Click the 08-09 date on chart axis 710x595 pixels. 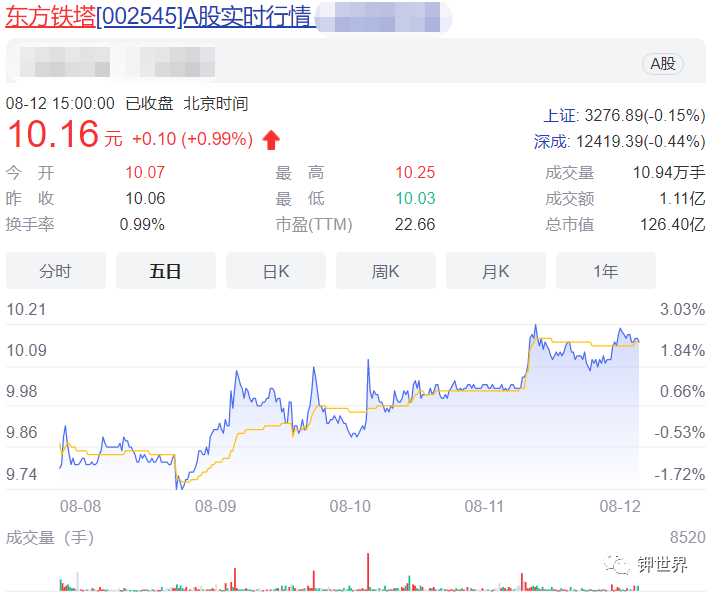(x=216, y=506)
